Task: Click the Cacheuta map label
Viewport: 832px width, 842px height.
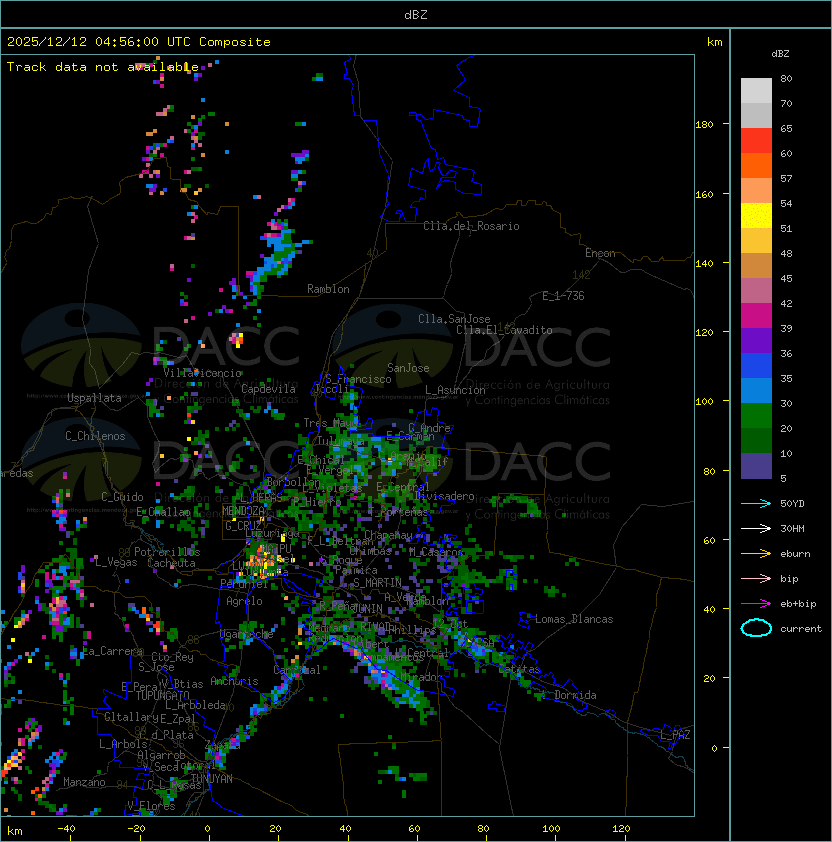Action: click(171, 563)
